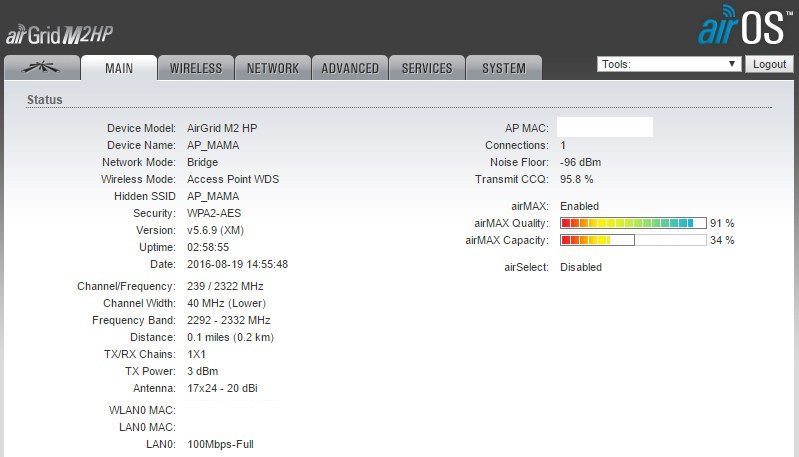Go to the ADVANCED tab
The width and height of the screenshot is (799, 457).
(x=350, y=68)
